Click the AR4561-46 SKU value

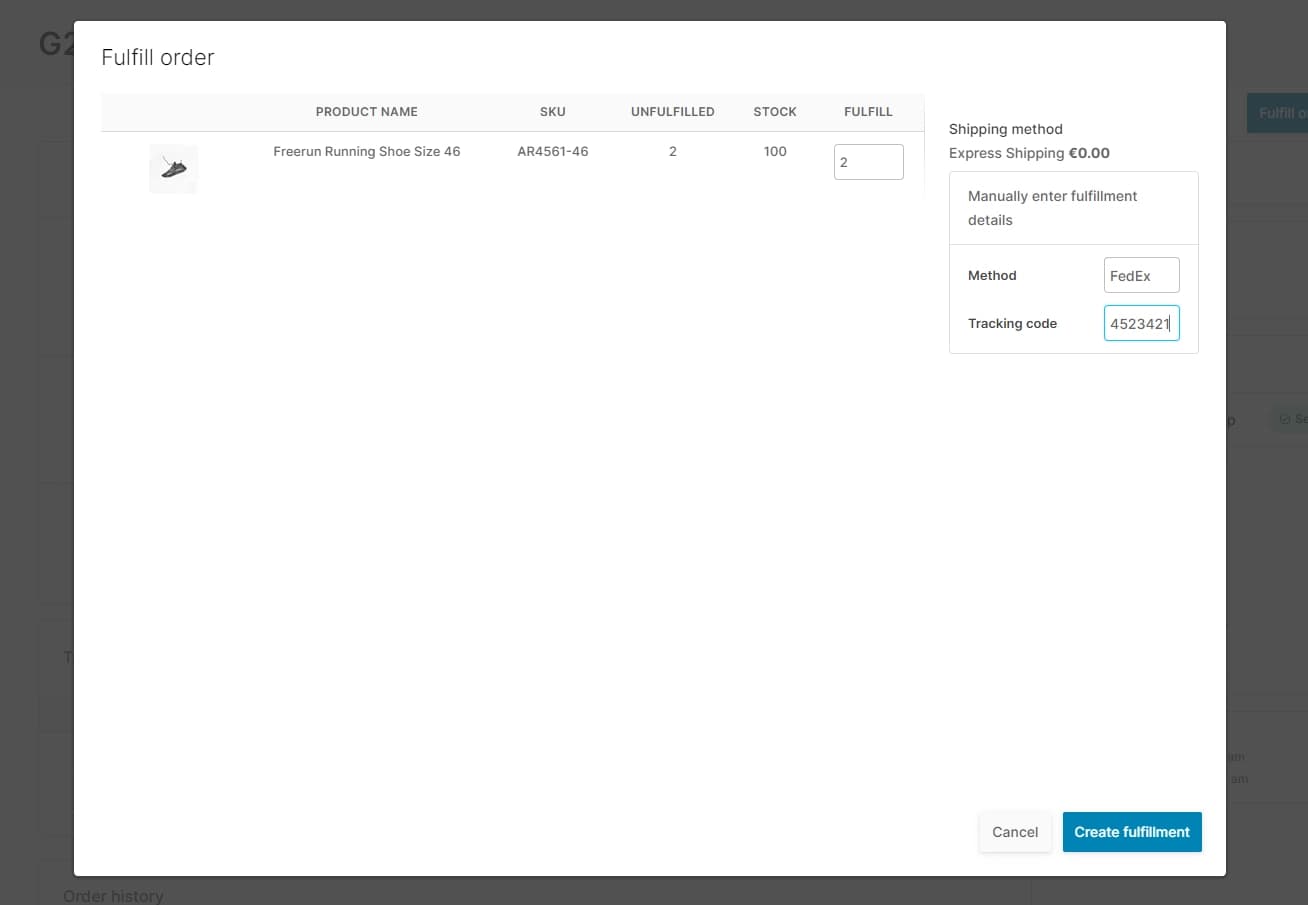(552, 152)
